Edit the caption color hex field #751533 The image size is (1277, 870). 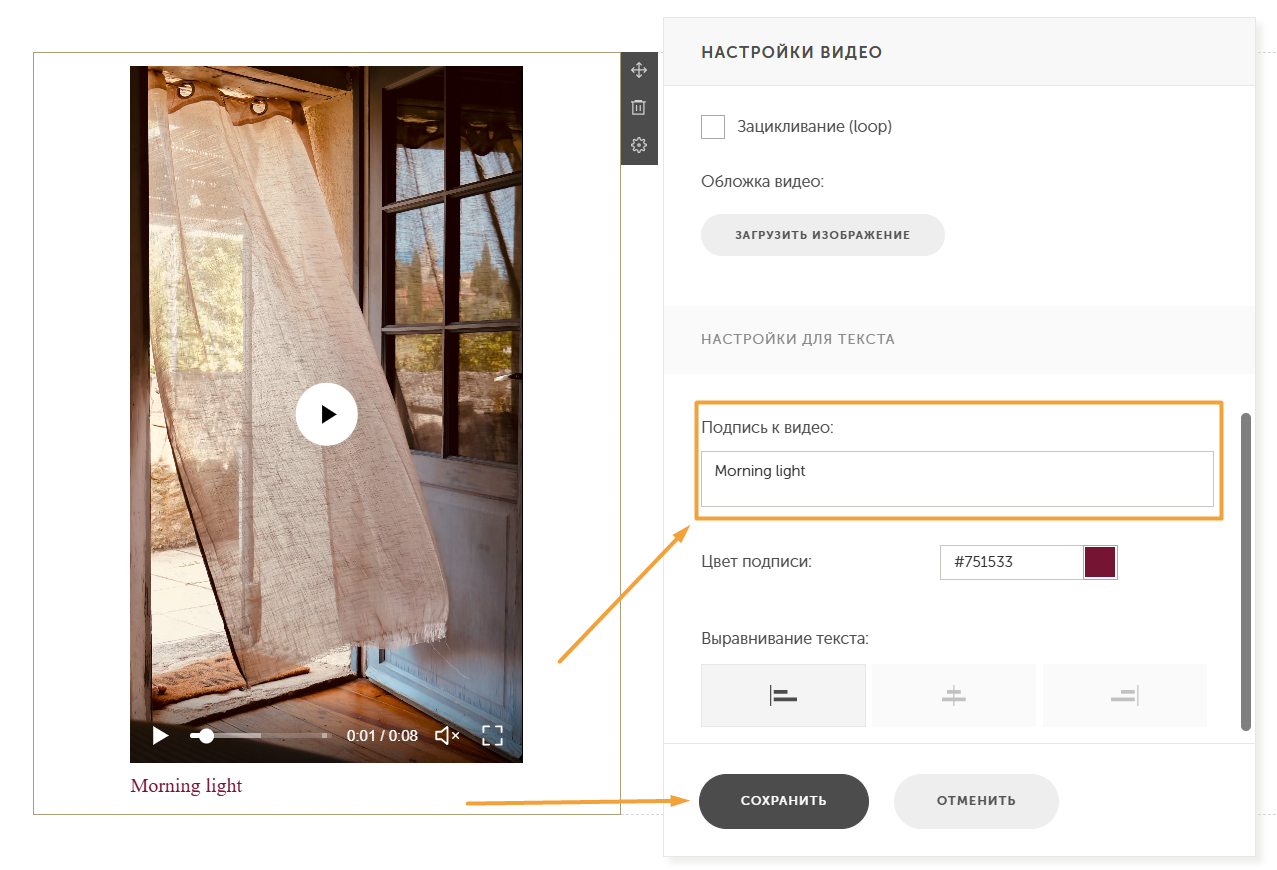point(1011,562)
